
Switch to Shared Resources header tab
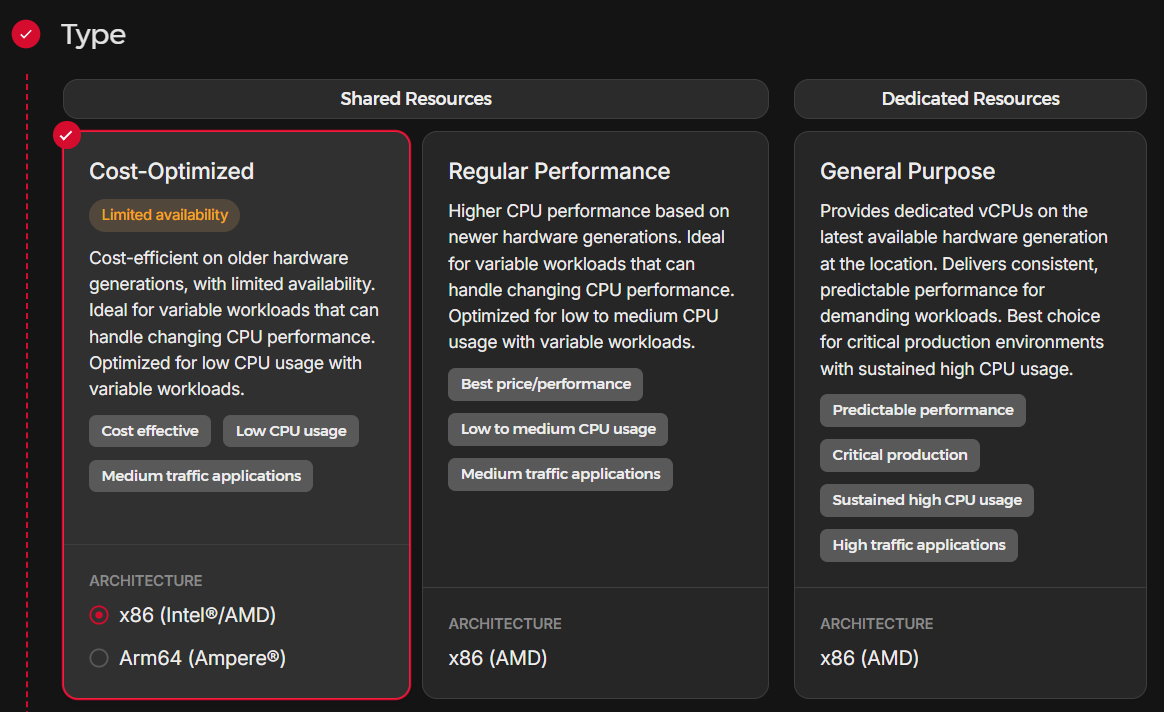415,99
